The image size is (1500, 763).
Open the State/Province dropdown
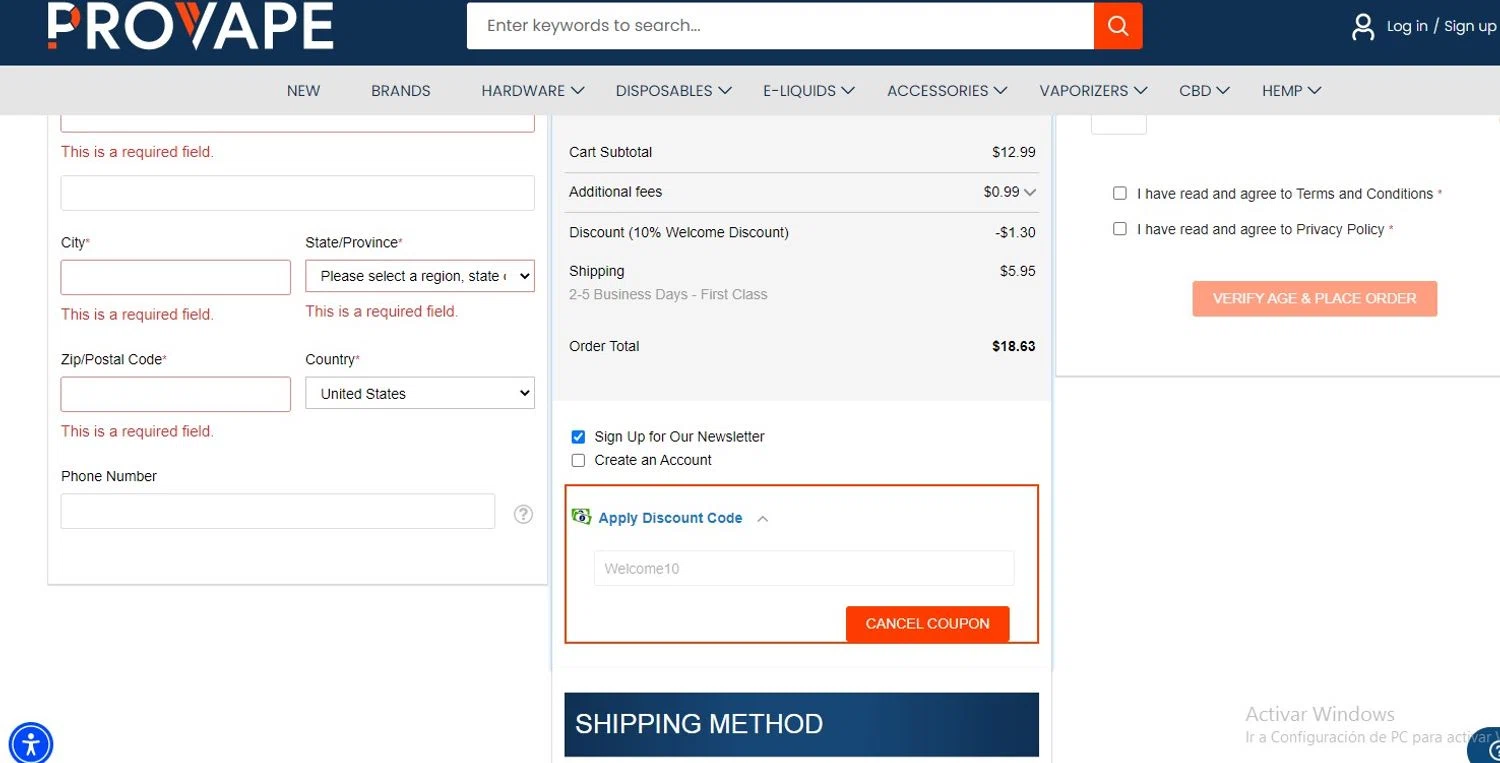point(420,276)
